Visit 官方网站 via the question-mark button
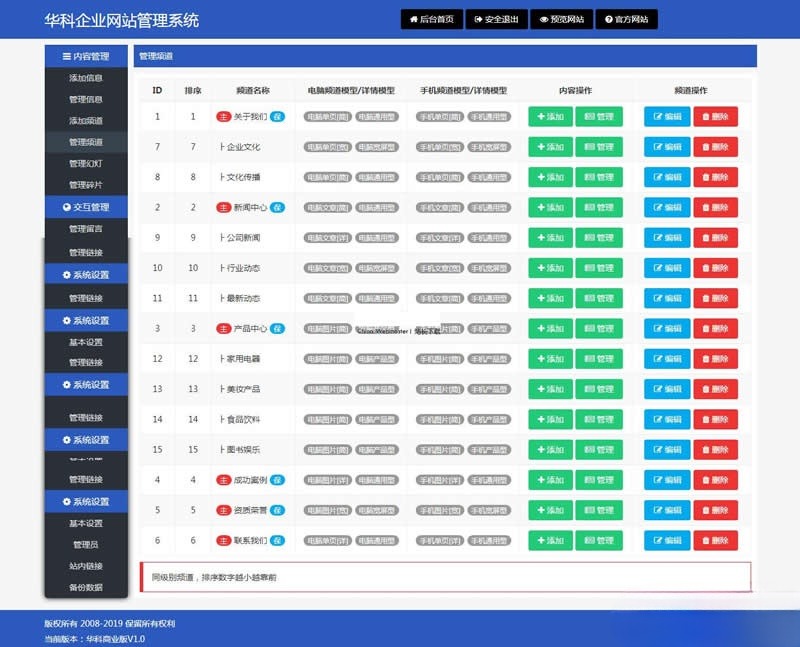Viewport: 800px width, 647px height. tap(626, 19)
